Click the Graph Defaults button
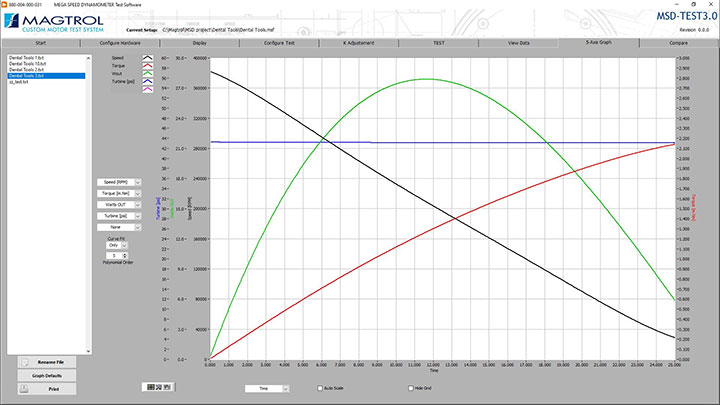This screenshot has width=720, height=405. tap(47, 375)
